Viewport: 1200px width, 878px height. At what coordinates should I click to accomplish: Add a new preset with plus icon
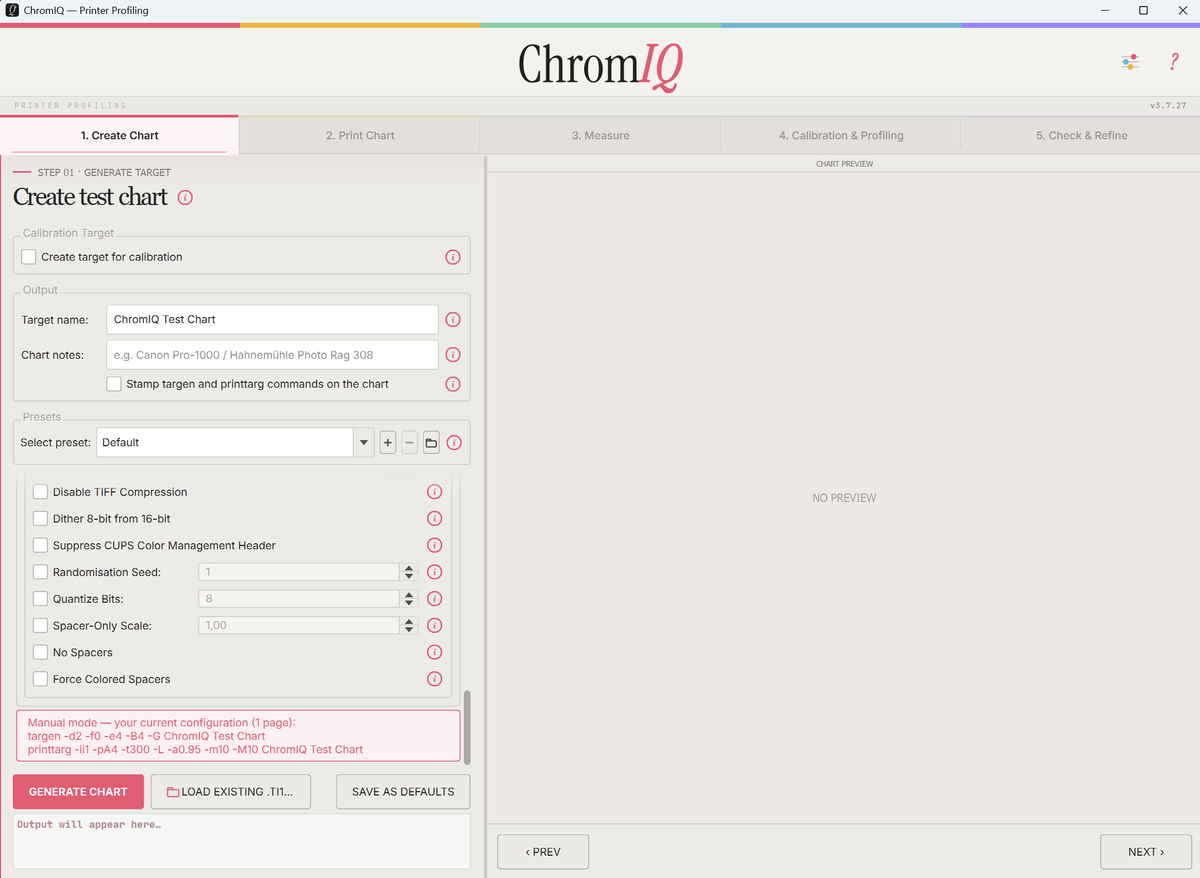388,442
